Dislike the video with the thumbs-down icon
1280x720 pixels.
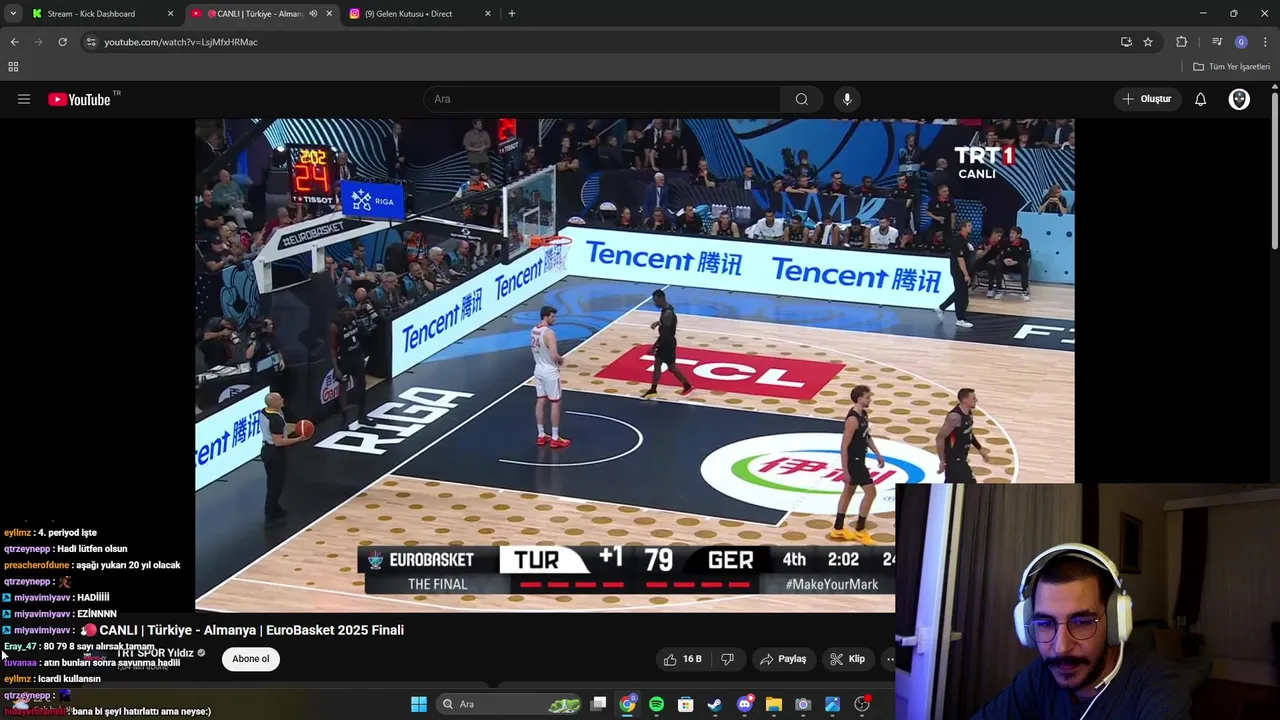(x=727, y=659)
